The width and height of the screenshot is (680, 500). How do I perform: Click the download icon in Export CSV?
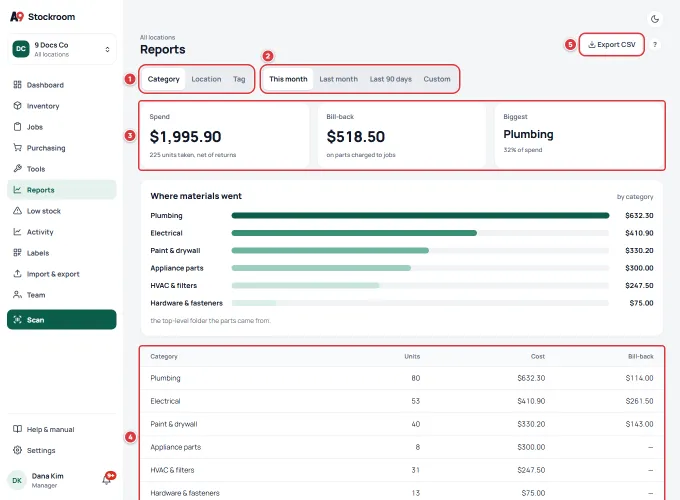pos(592,44)
